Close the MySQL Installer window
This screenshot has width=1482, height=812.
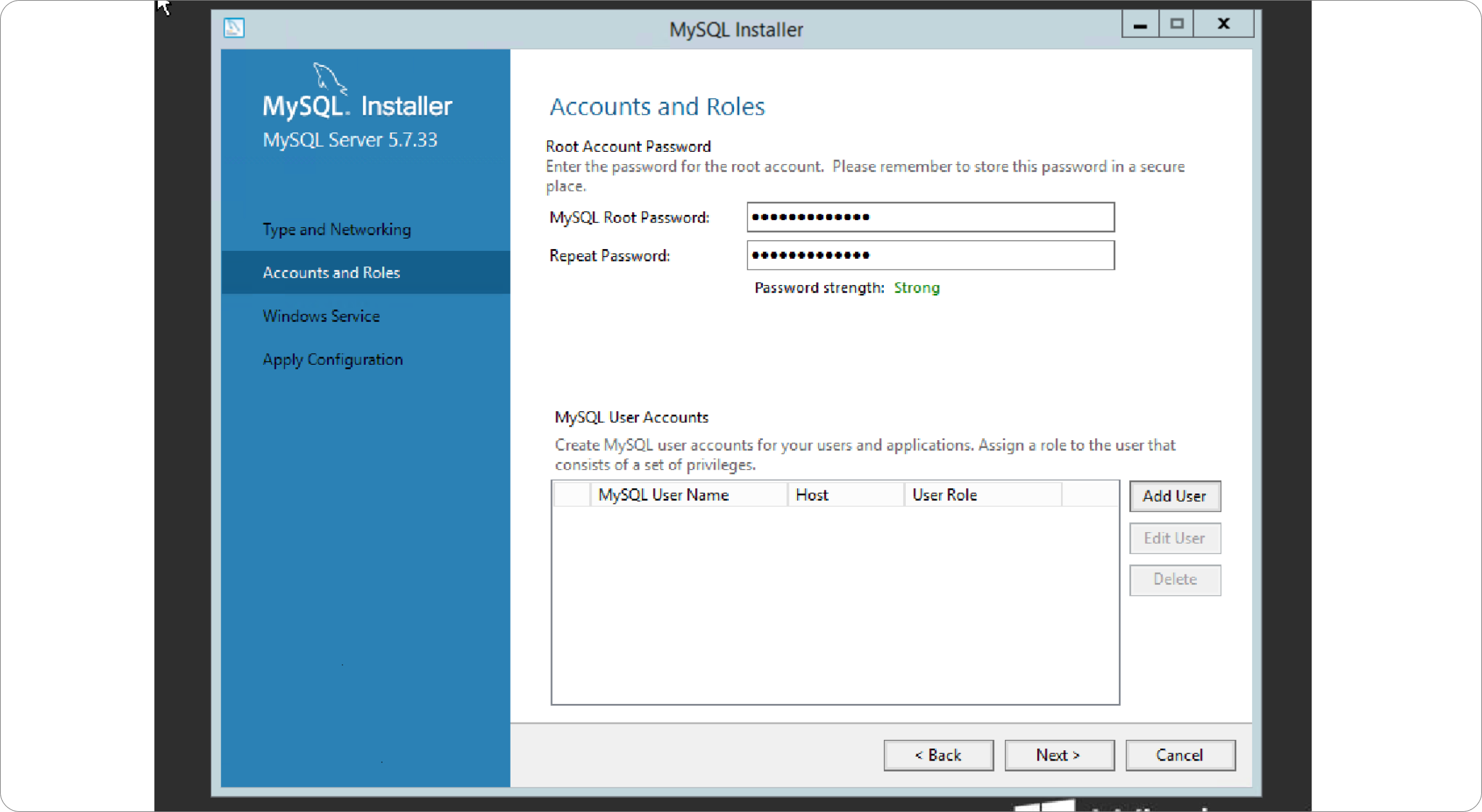1223,24
